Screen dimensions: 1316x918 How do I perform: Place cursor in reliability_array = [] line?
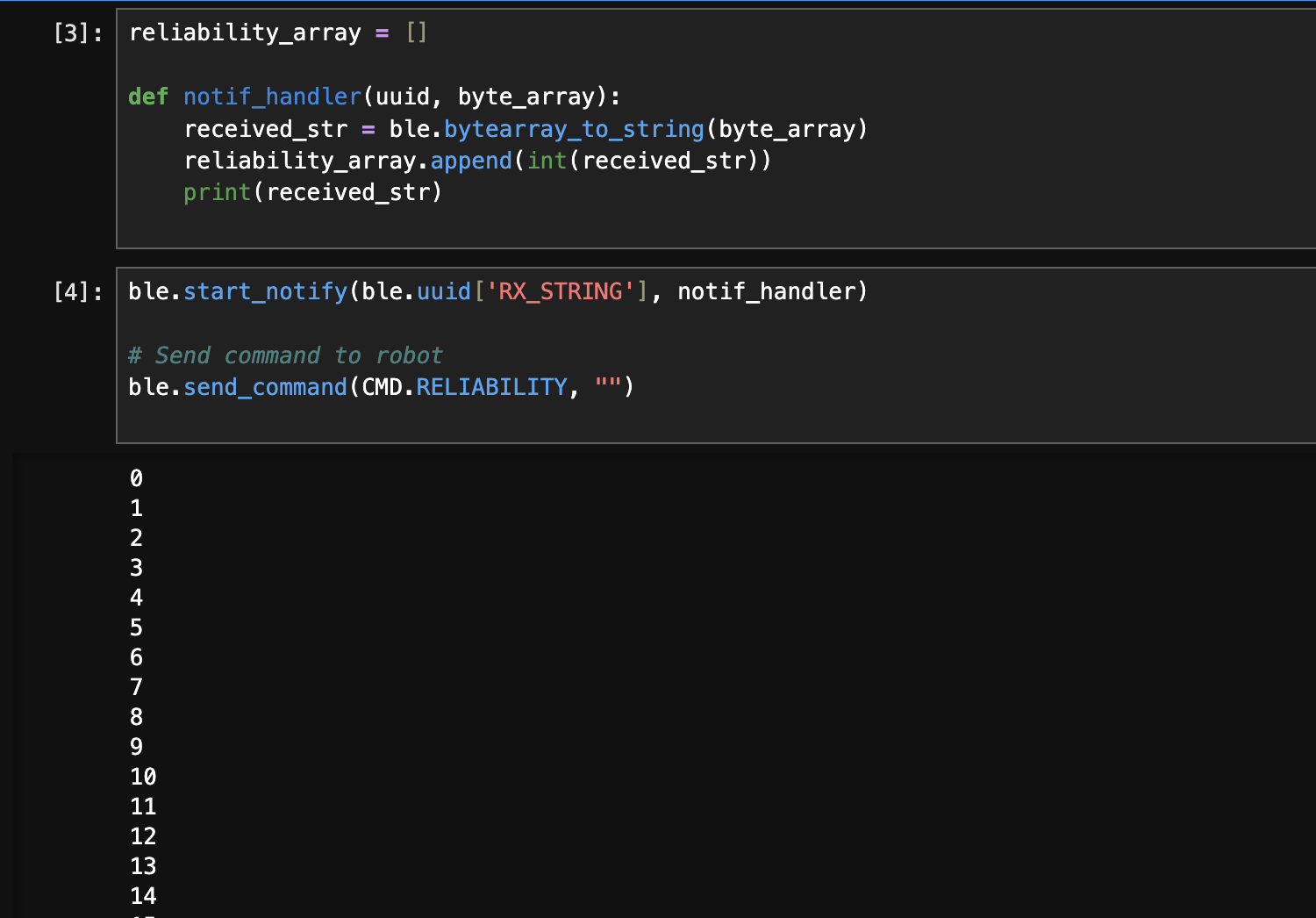pyautogui.click(x=277, y=32)
